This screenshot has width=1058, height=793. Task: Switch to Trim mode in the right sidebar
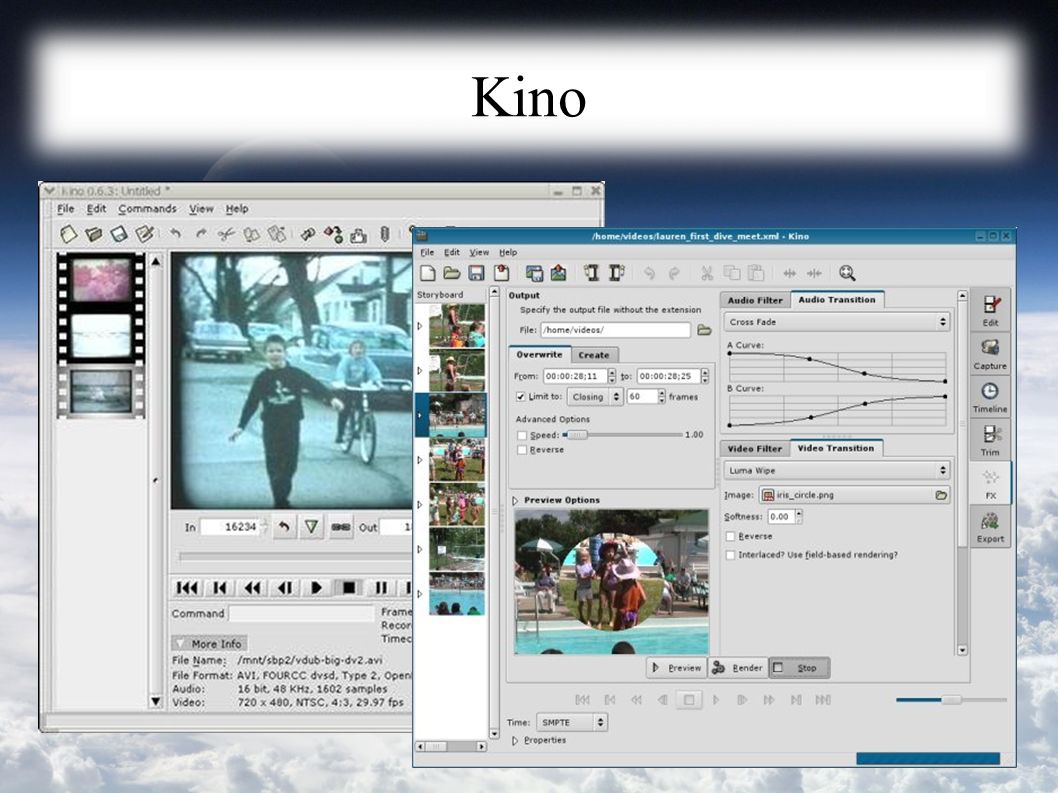[990, 441]
